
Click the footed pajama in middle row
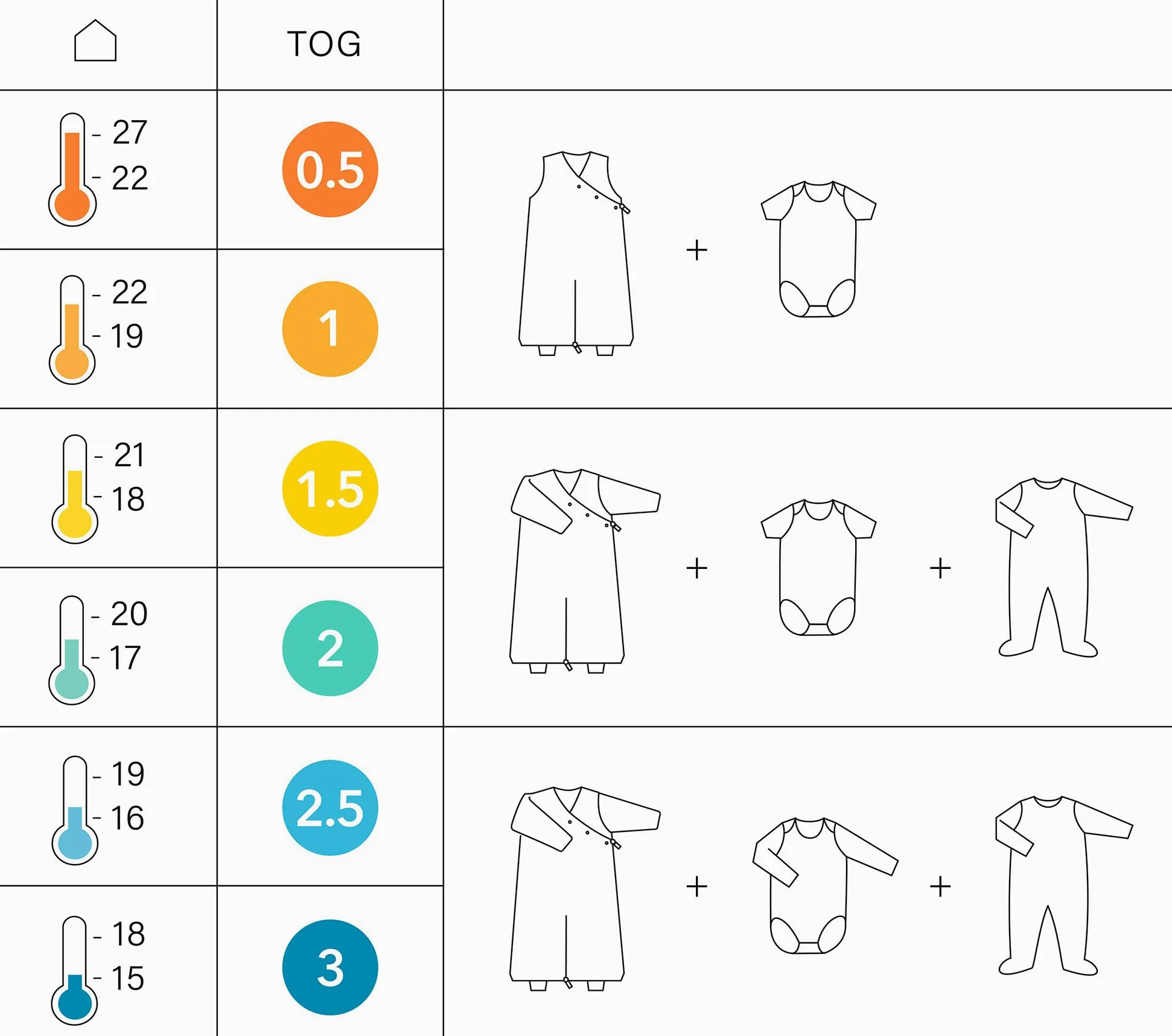1063,567
